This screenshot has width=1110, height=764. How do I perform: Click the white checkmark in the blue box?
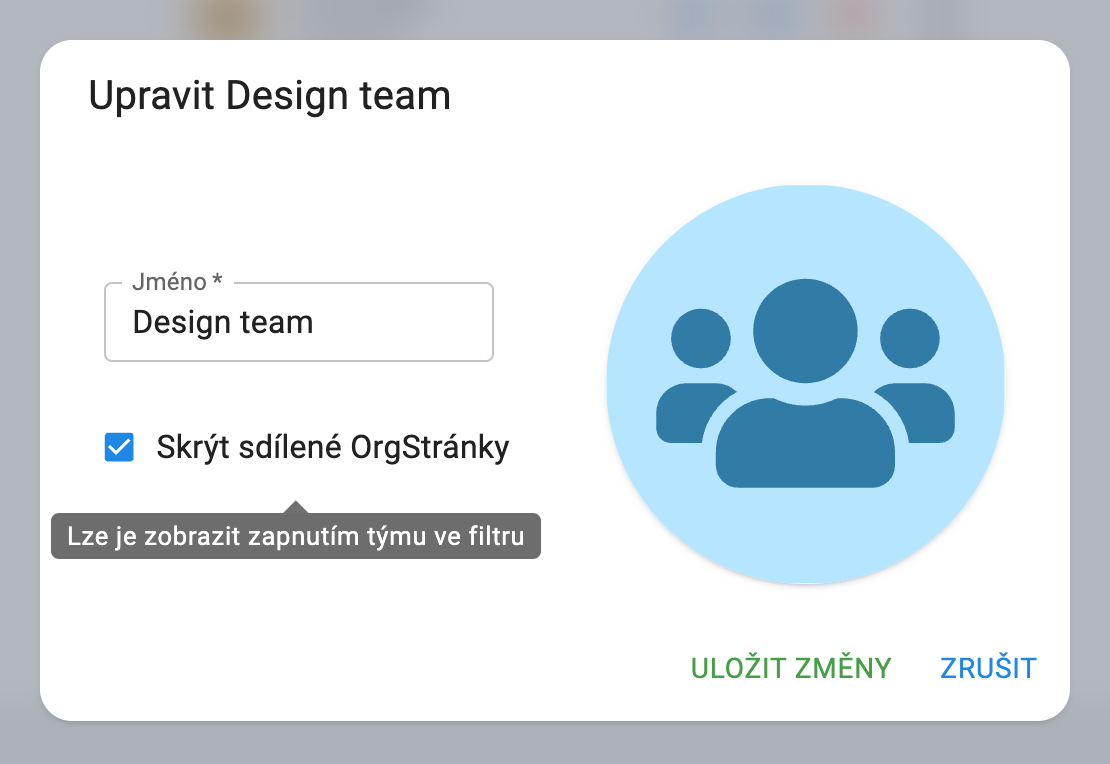point(119,447)
